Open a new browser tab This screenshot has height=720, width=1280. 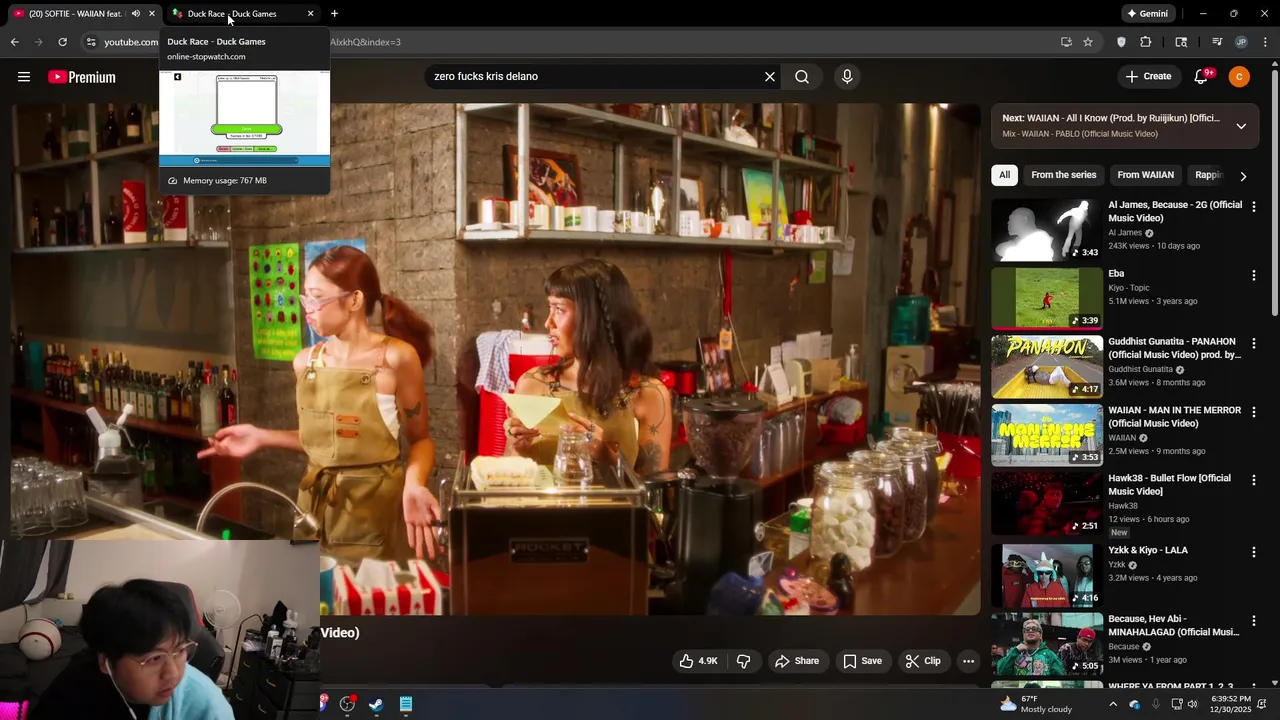click(334, 14)
